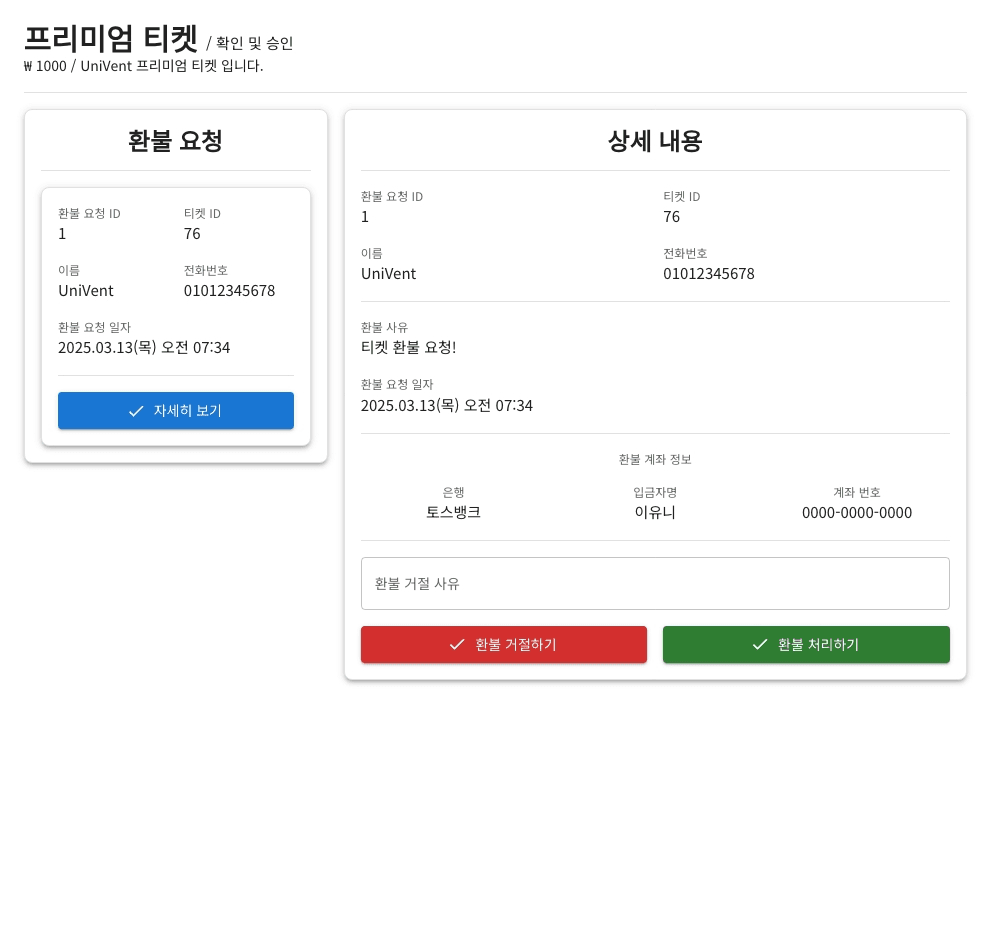Click ticket ID 76 in the left request card

(192, 234)
